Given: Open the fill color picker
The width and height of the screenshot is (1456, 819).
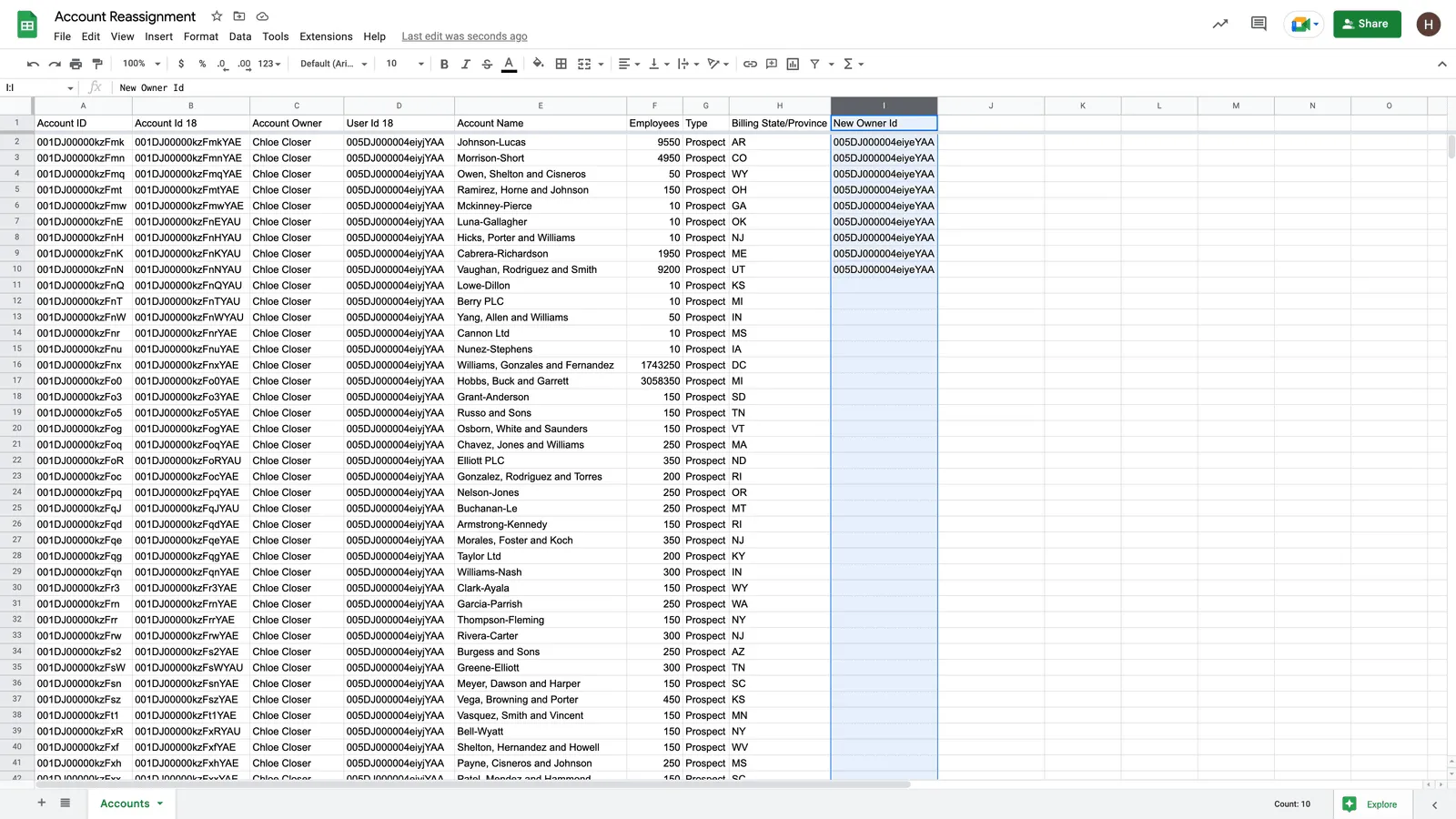Looking at the screenshot, I should click(x=539, y=64).
